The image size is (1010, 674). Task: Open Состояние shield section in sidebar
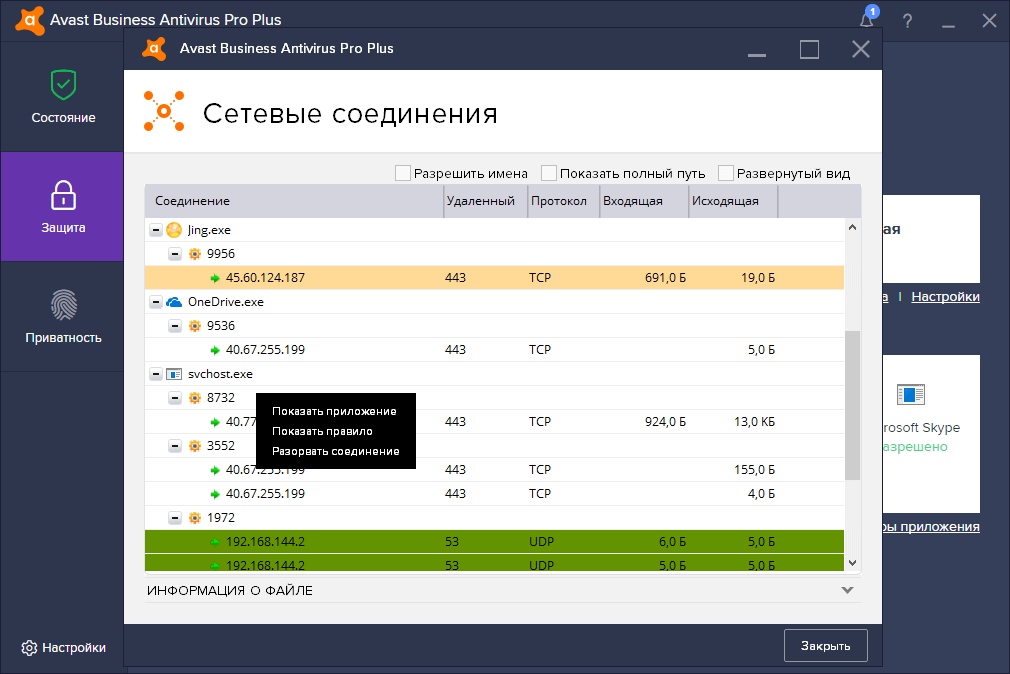(x=62, y=97)
